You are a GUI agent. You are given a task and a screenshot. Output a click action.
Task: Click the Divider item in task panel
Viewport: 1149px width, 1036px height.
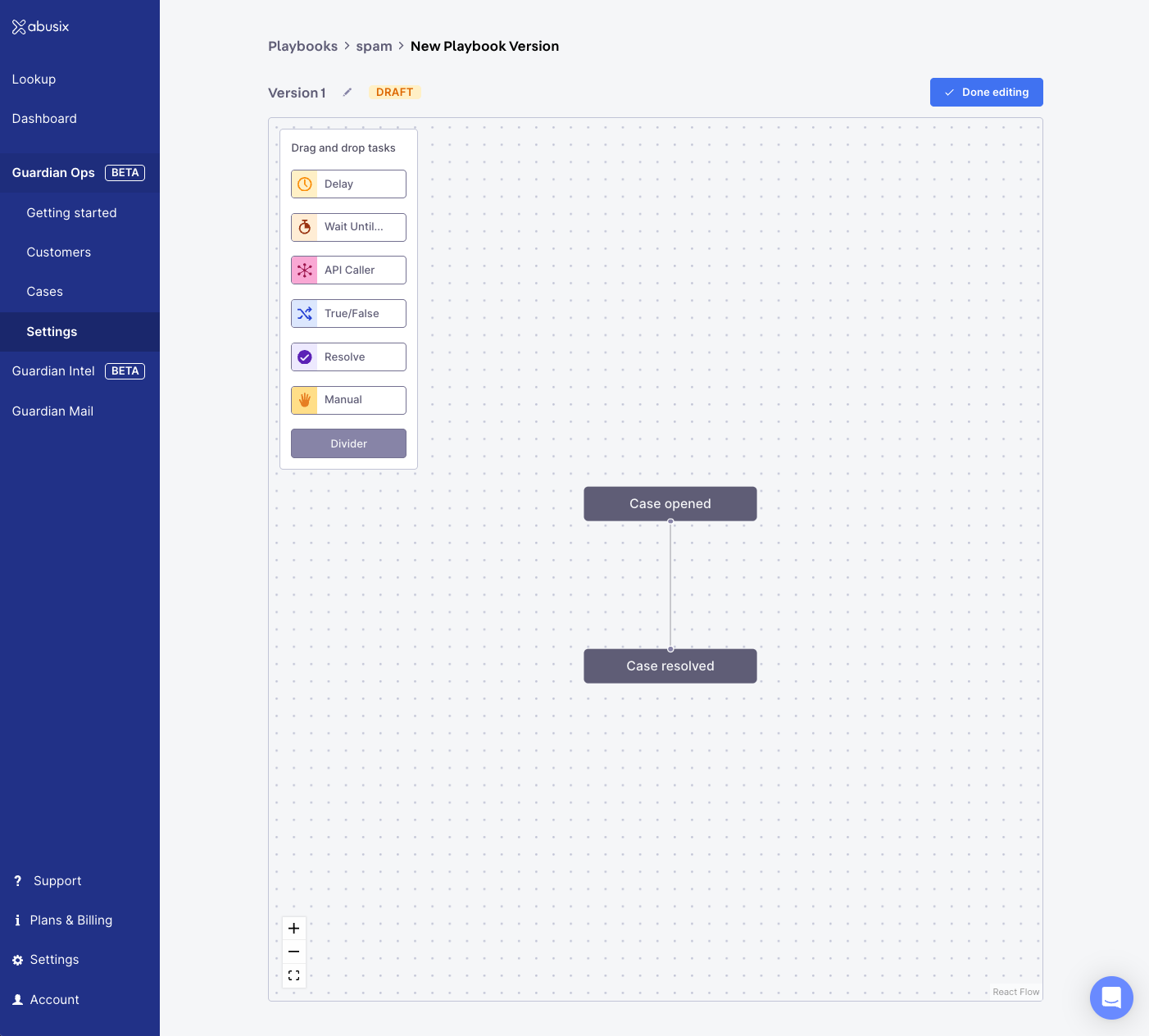[x=348, y=443]
